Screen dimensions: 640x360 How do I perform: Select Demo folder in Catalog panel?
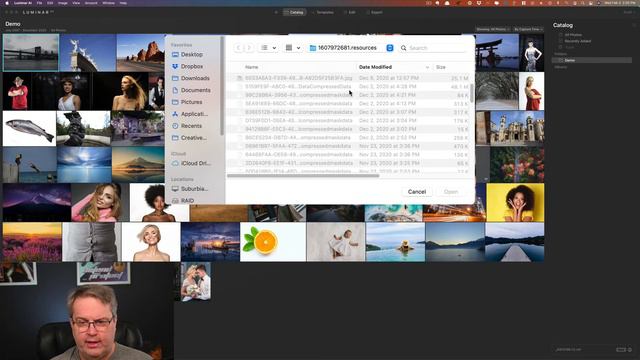coord(591,60)
